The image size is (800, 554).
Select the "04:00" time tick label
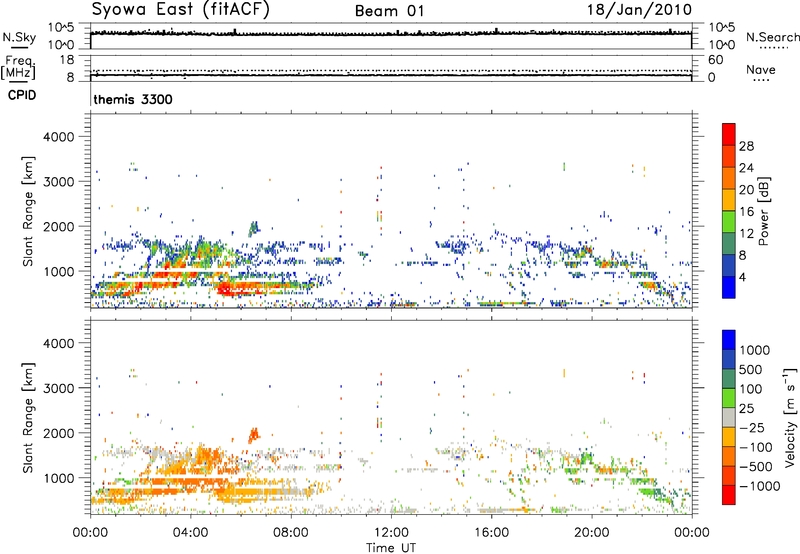(x=190, y=533)
